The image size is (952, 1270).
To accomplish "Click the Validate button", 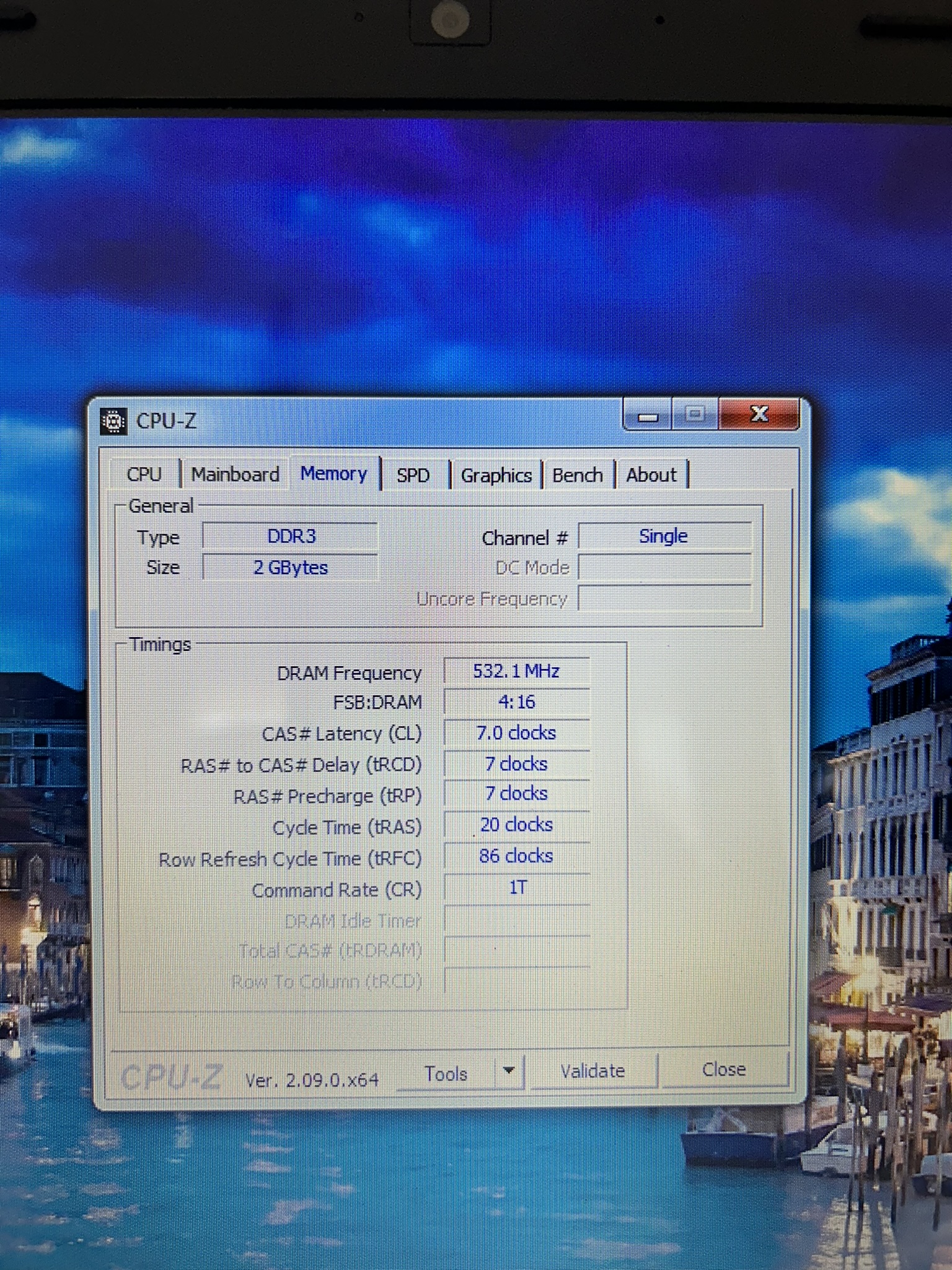I will click(593, 1071).
